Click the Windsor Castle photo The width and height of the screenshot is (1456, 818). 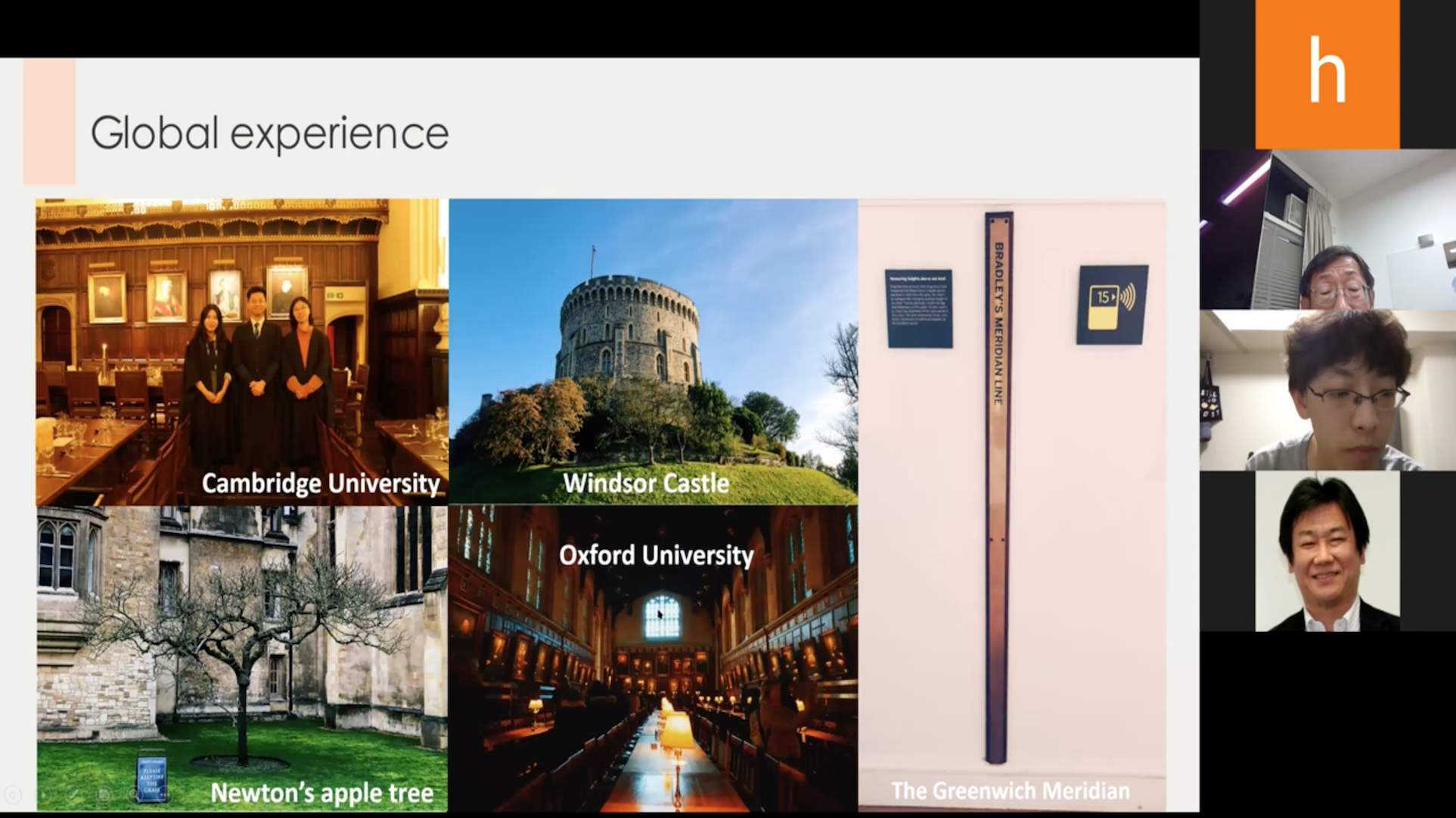click(x=653, y=352)
